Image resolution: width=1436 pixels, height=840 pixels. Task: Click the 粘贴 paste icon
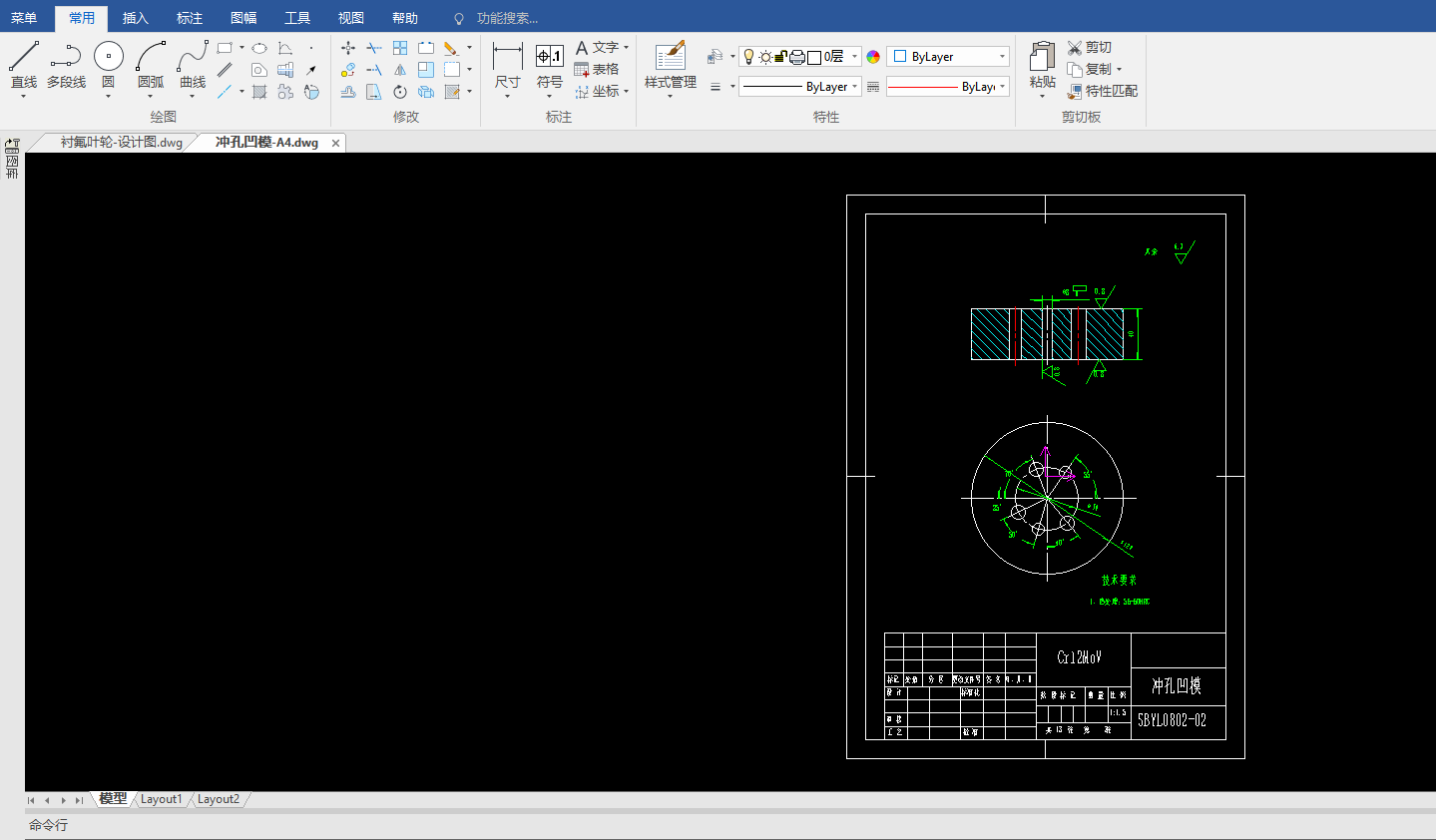pyautogui.click(x=1042, y=58)
